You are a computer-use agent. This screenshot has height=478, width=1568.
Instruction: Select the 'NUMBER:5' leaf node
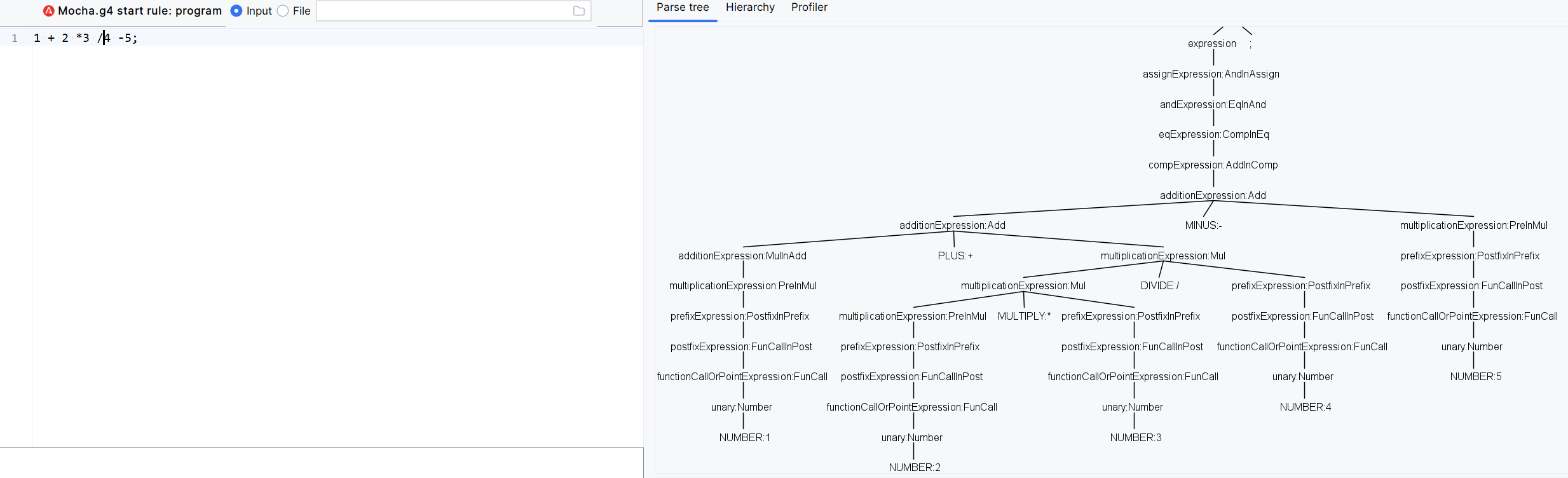point(1476,377)
